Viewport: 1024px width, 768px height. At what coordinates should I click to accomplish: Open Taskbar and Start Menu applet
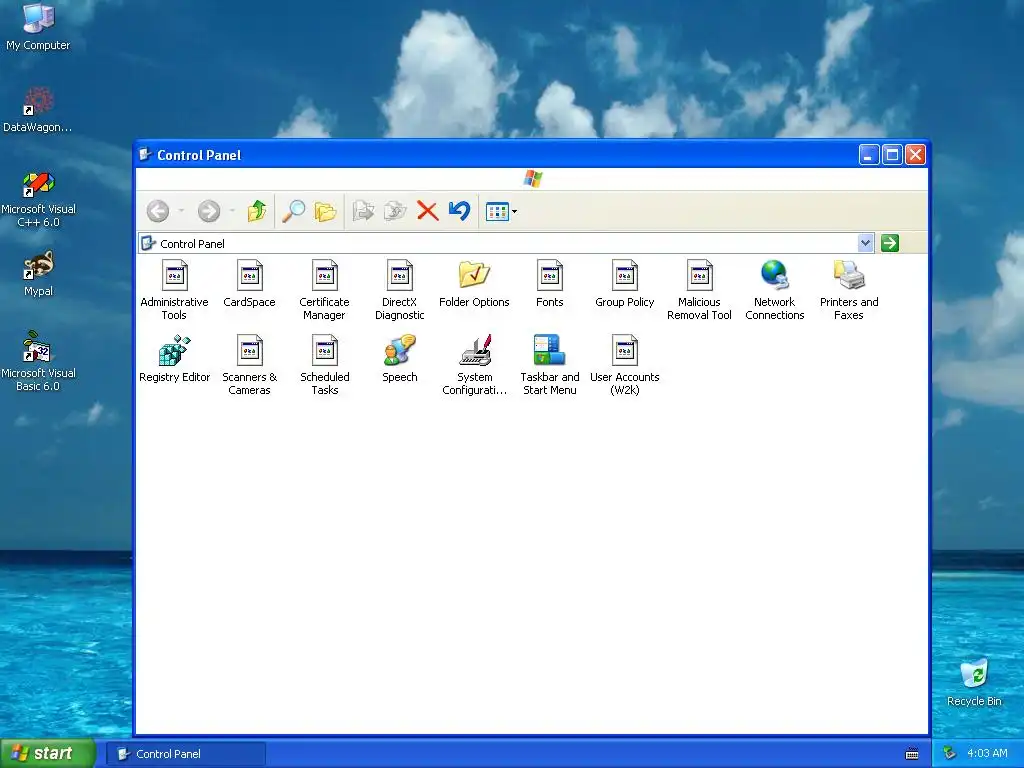coord(550,365)
